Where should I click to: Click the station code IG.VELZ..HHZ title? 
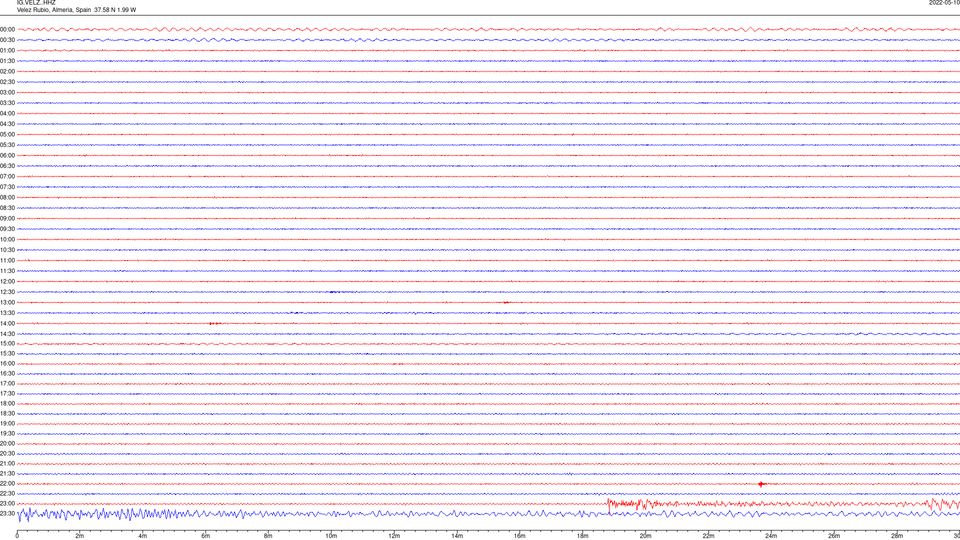(x=36, y=2)
